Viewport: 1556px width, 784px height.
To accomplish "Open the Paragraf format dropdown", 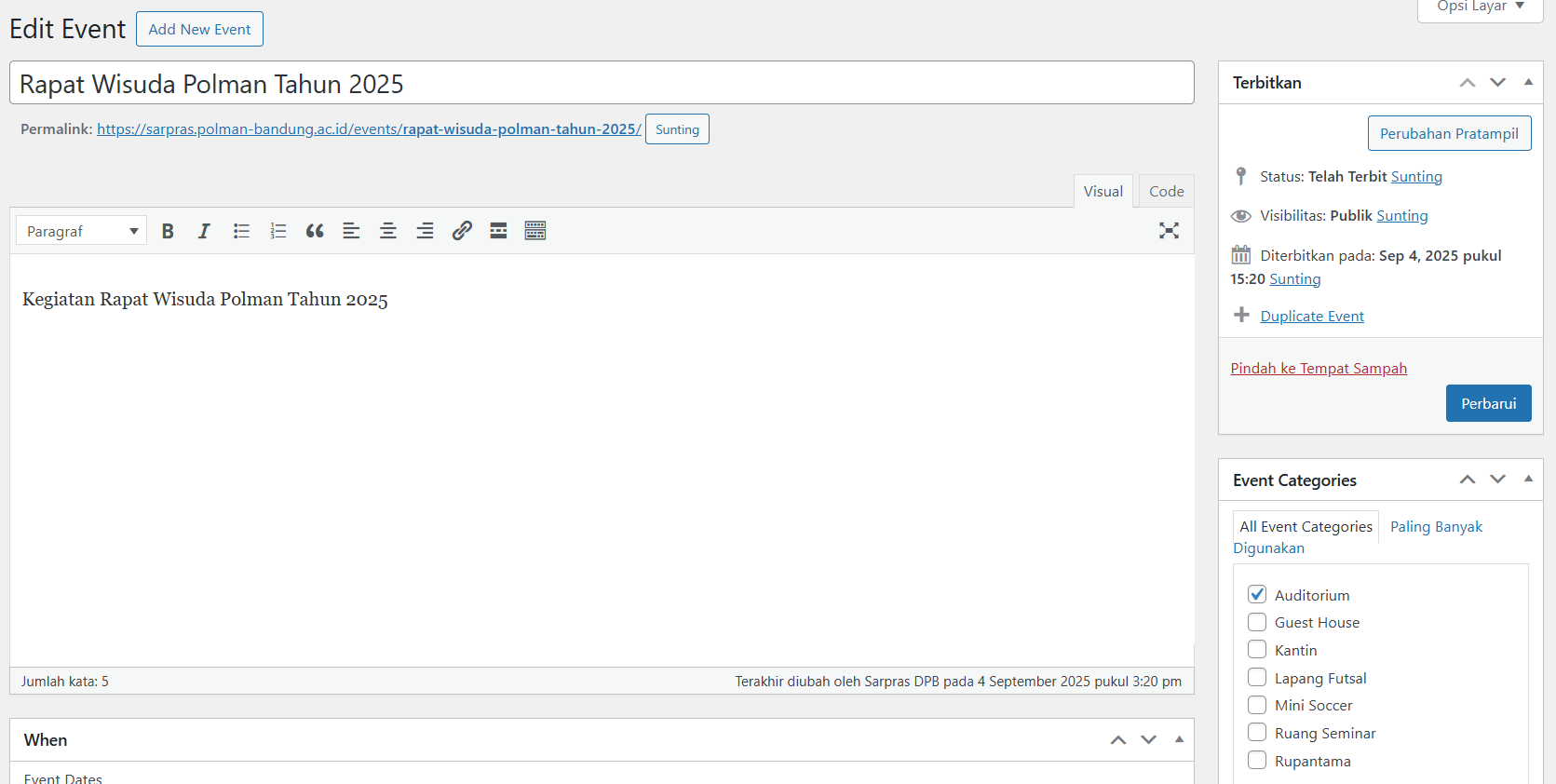I will coord(81,231).
